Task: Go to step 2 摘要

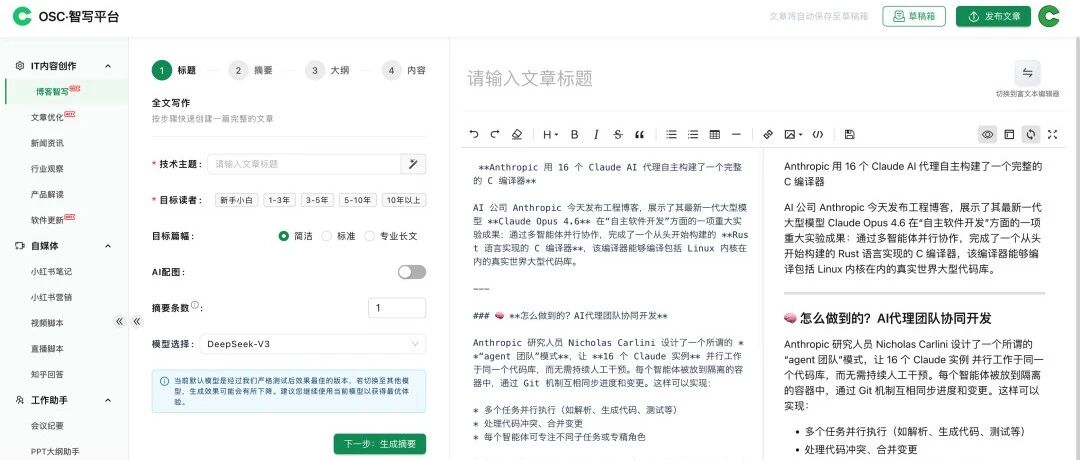Action: point(251,70)
